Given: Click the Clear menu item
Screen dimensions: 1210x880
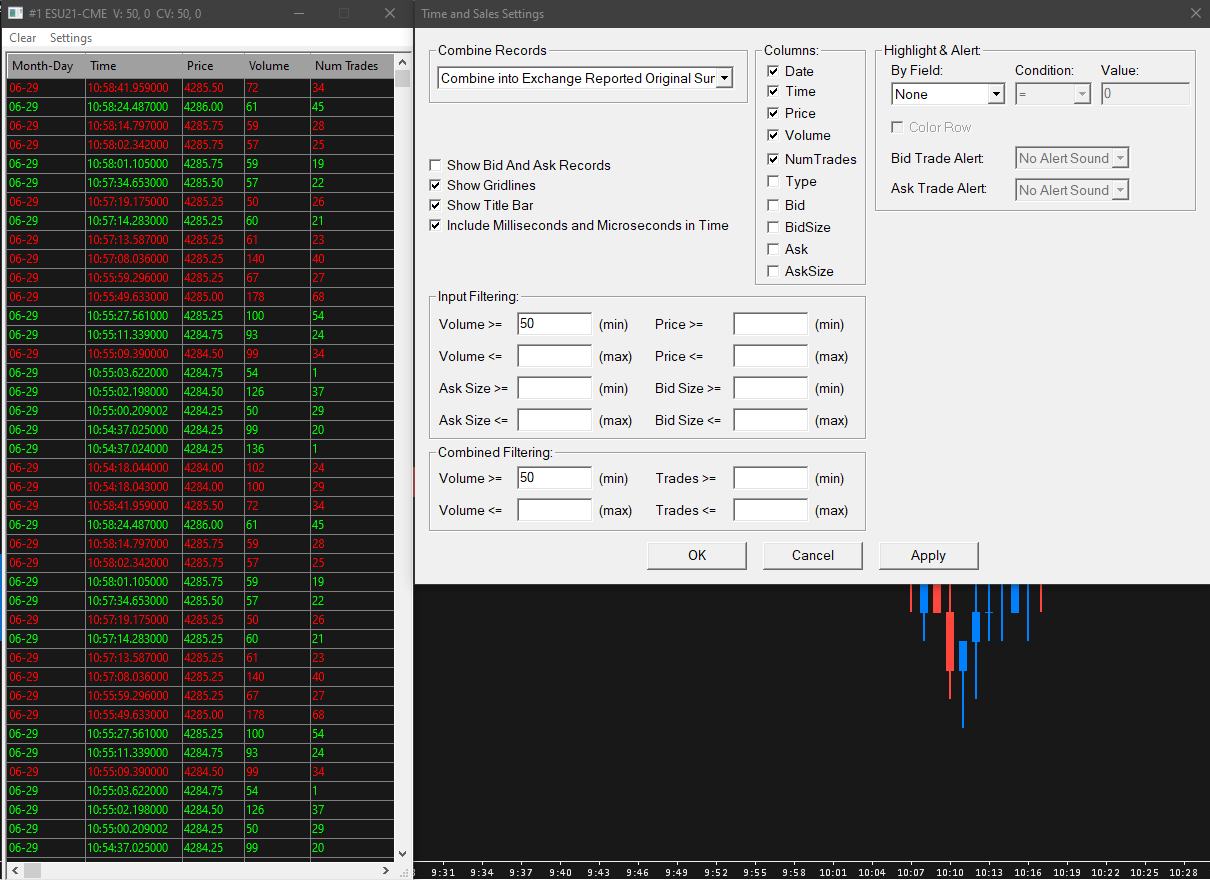Looking at the screenshot, I should (x=22, y=38).
